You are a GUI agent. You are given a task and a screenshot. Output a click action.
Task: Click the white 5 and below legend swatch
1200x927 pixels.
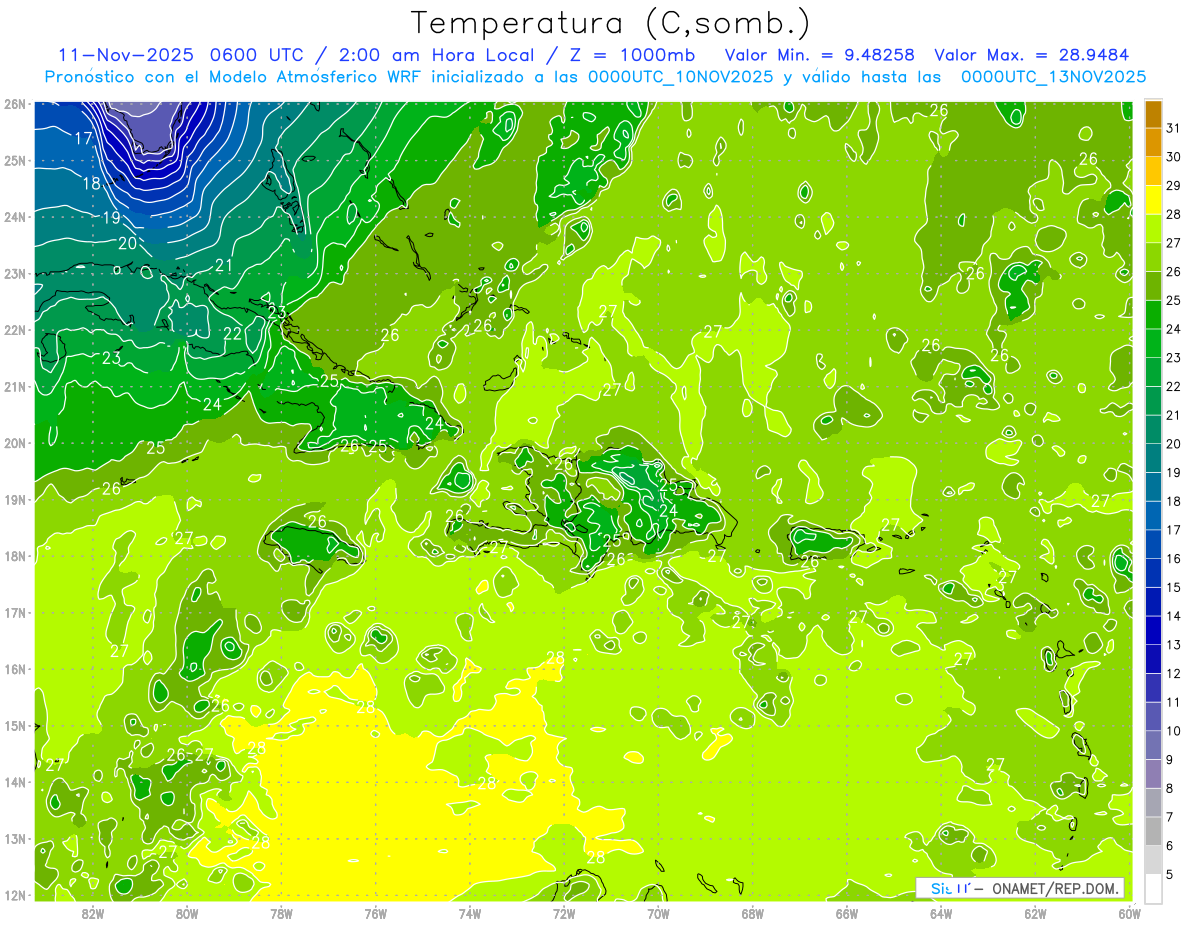(x=1153, y=888)
